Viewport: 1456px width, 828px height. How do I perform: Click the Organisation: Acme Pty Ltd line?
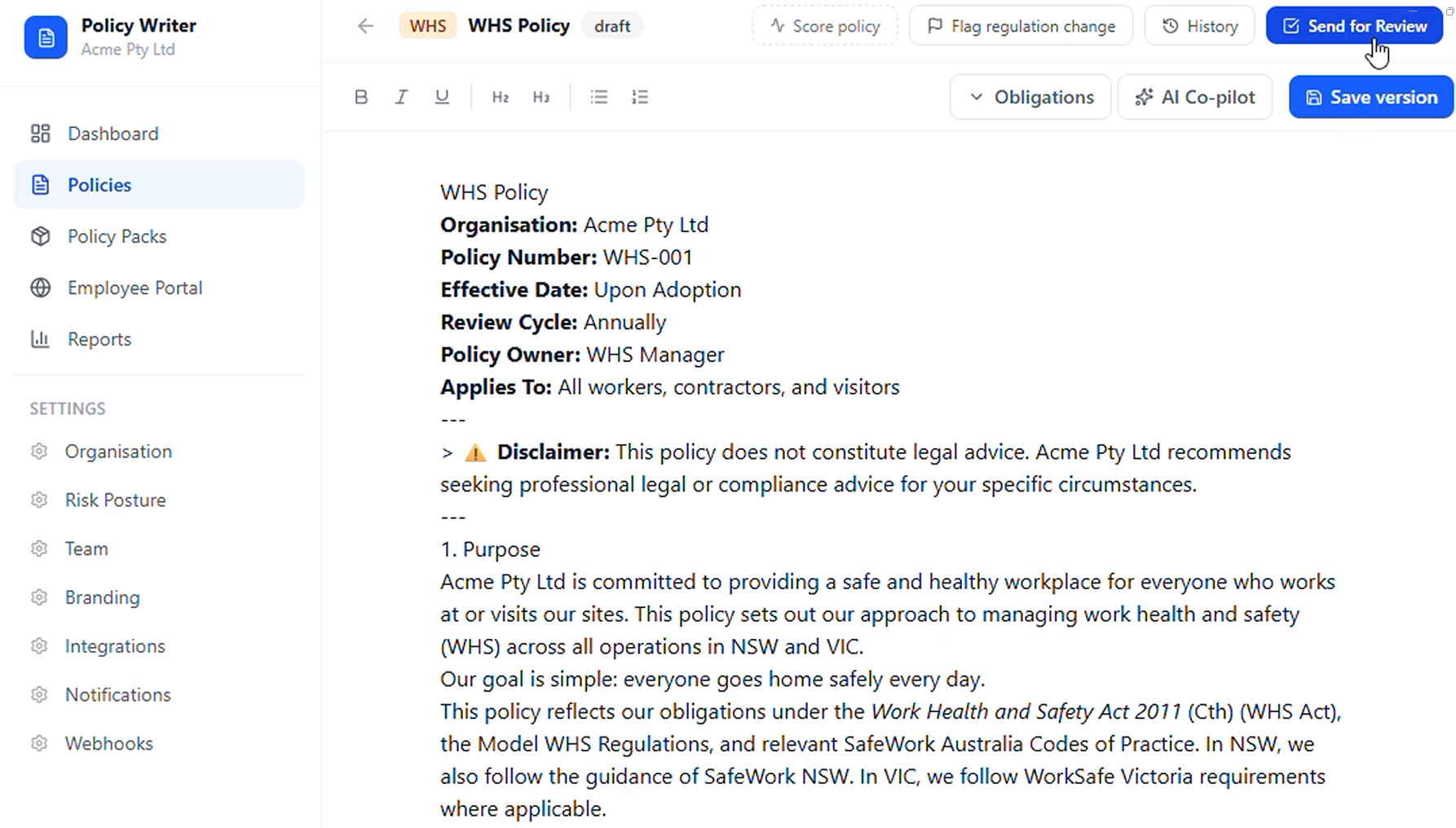click(x=575, y=225)
